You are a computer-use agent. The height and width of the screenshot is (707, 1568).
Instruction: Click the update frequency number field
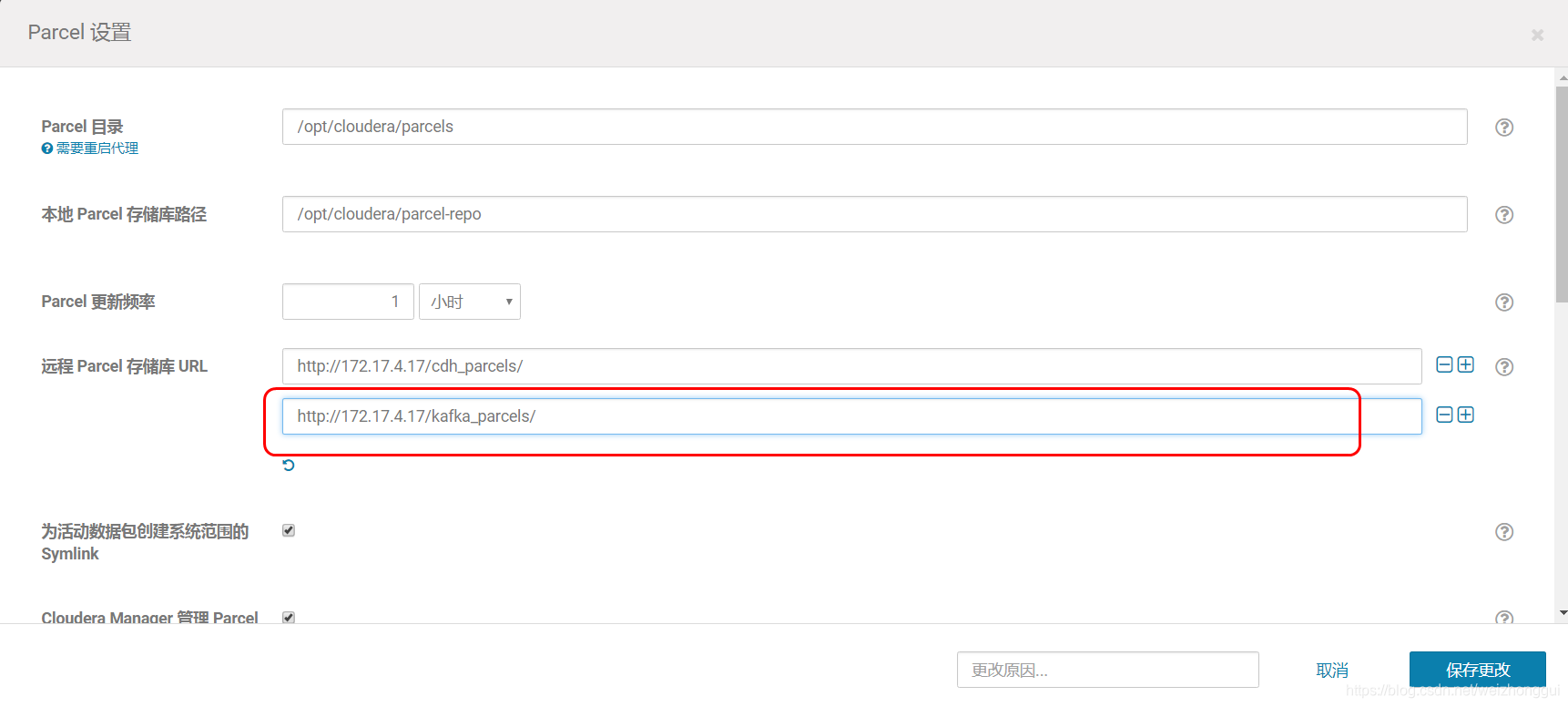click(348, 302)
